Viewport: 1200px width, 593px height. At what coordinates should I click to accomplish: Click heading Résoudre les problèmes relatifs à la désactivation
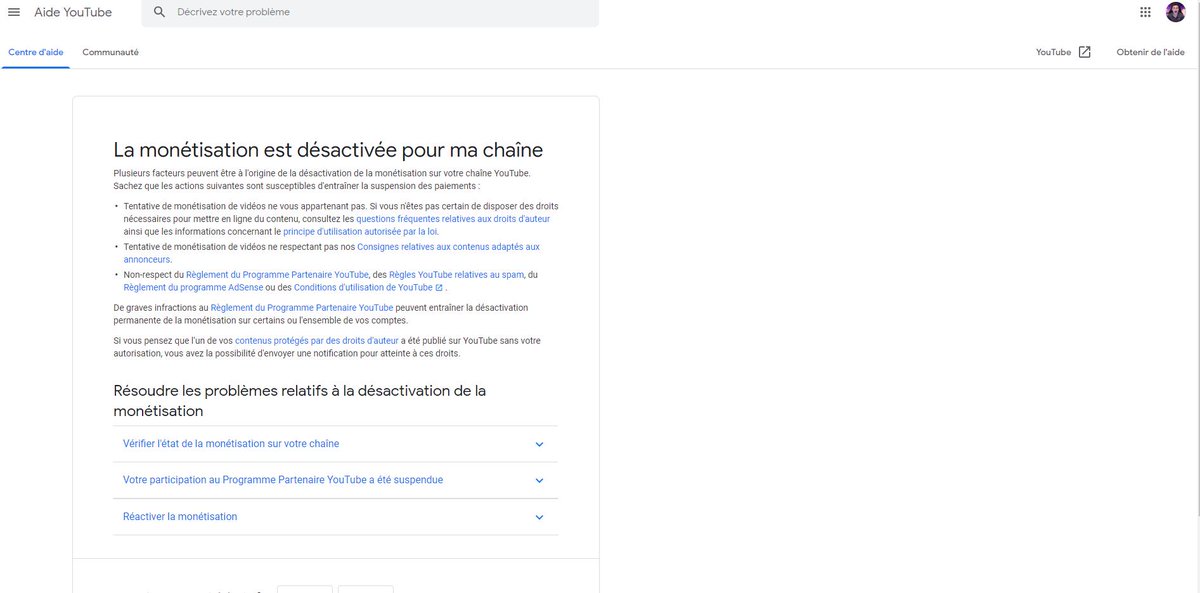click(x=300, y=400)
